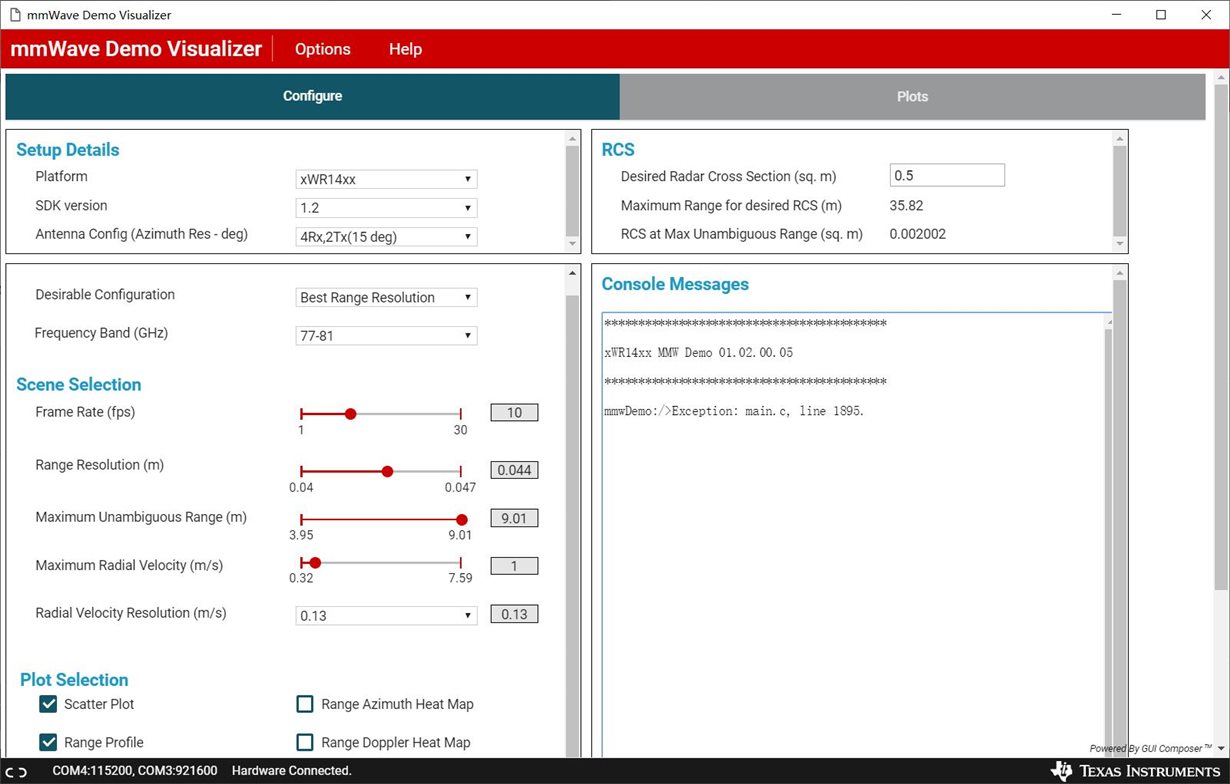Click the Powered By GUI Composer link

pos(1150,748)
